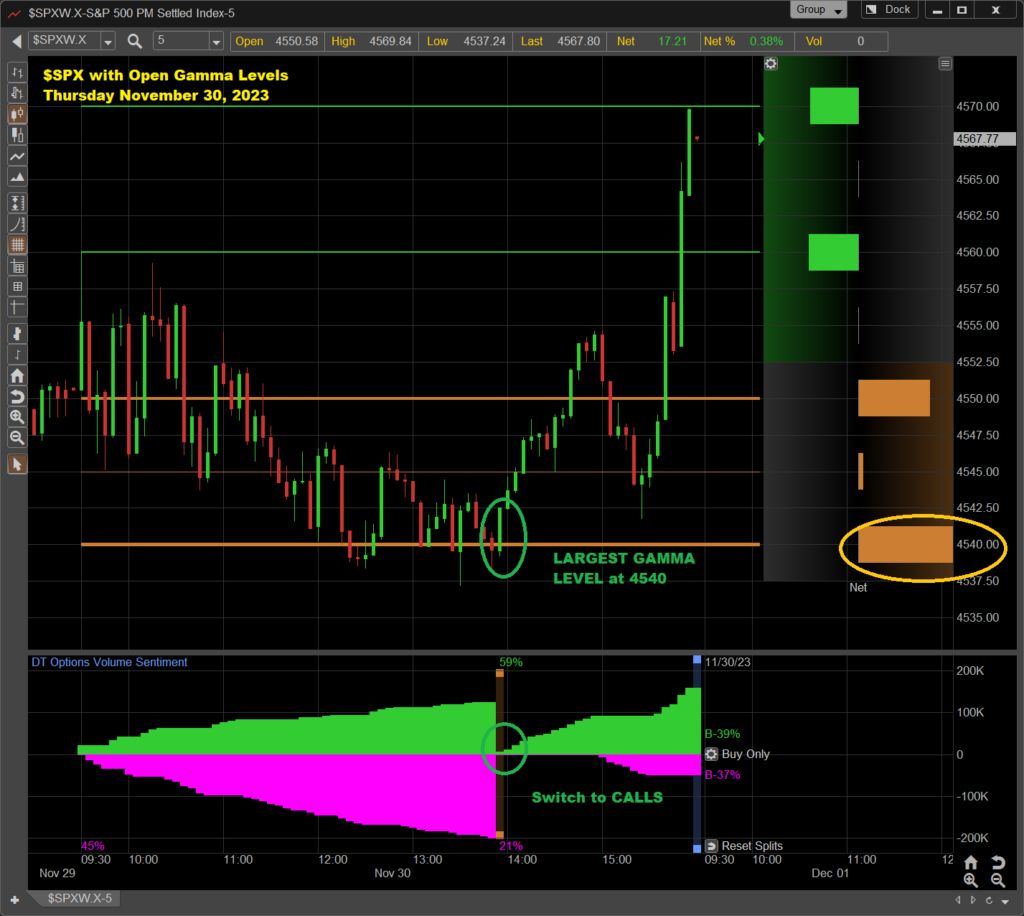This screenshot has width=1024, height=916.
Task: Open the gamma panel hamburger menu
Action: 945,63
